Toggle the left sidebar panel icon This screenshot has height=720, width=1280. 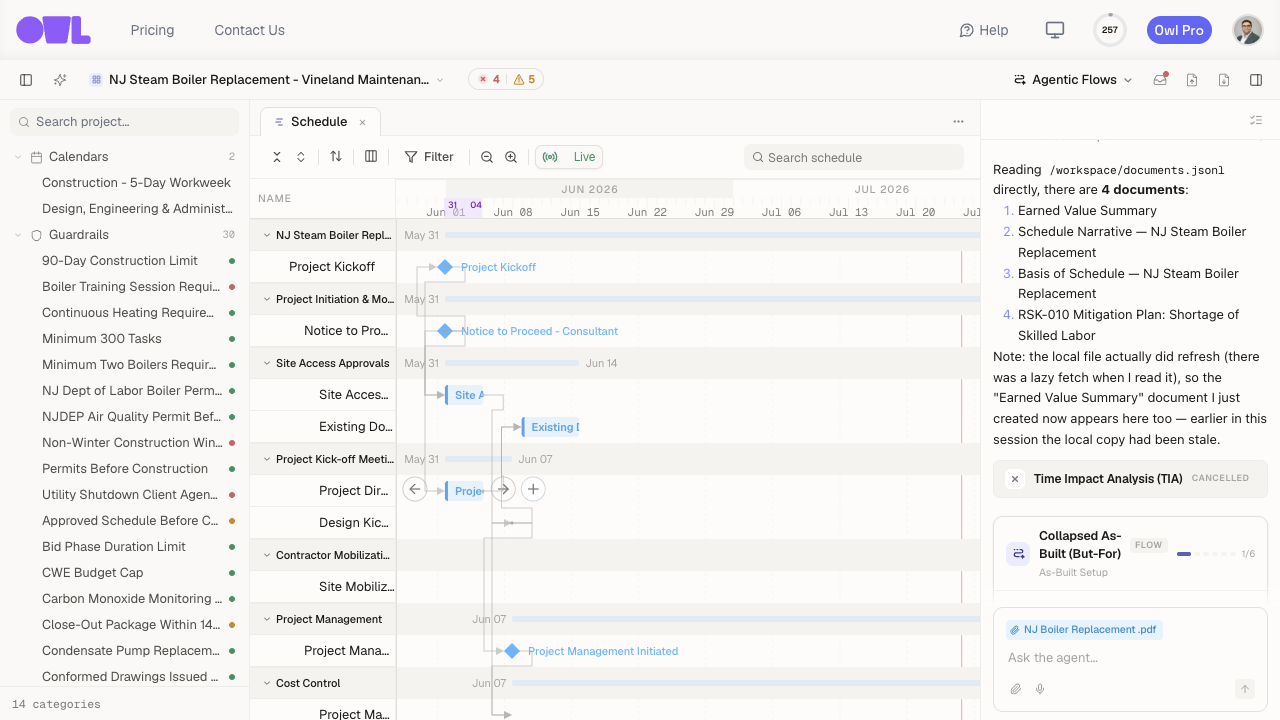26,80
